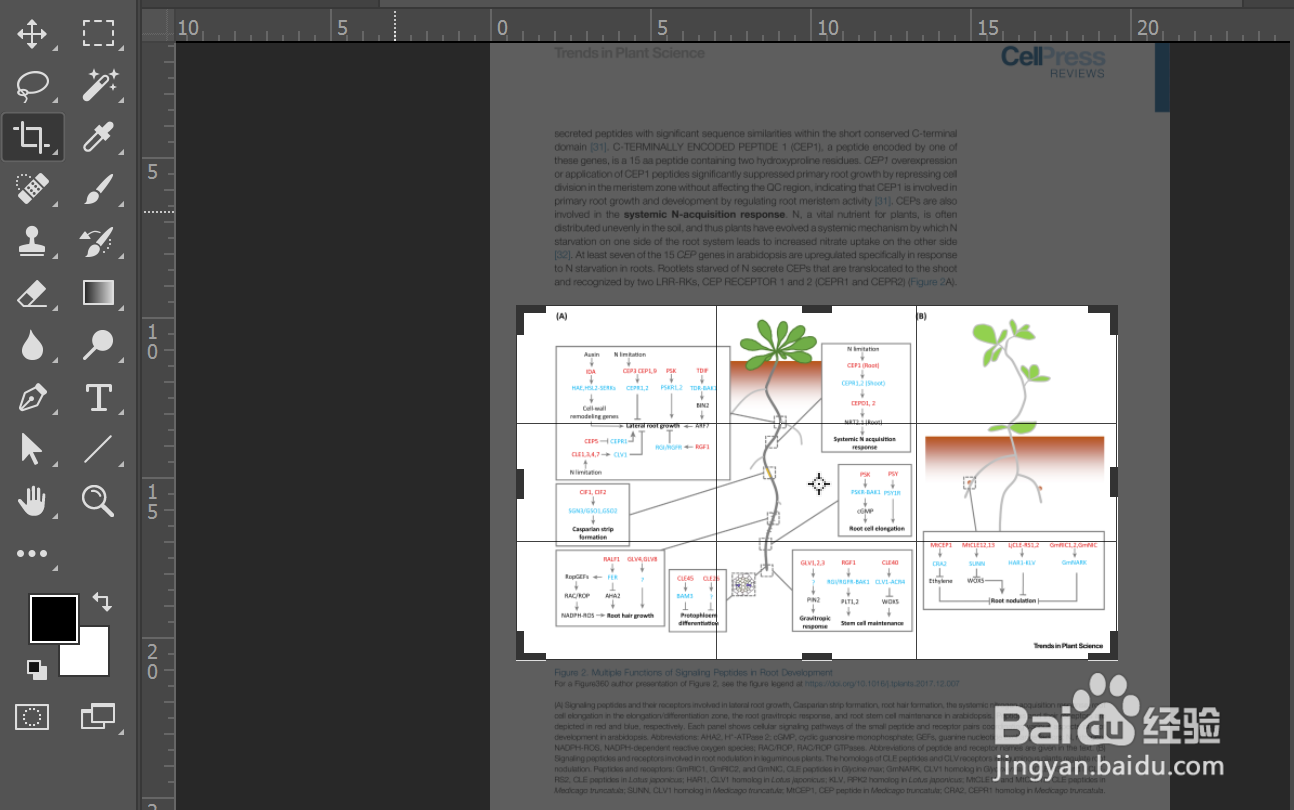Toggle Quick Mask mode
The image size is (1294, 810).
[x=32, y=716]
